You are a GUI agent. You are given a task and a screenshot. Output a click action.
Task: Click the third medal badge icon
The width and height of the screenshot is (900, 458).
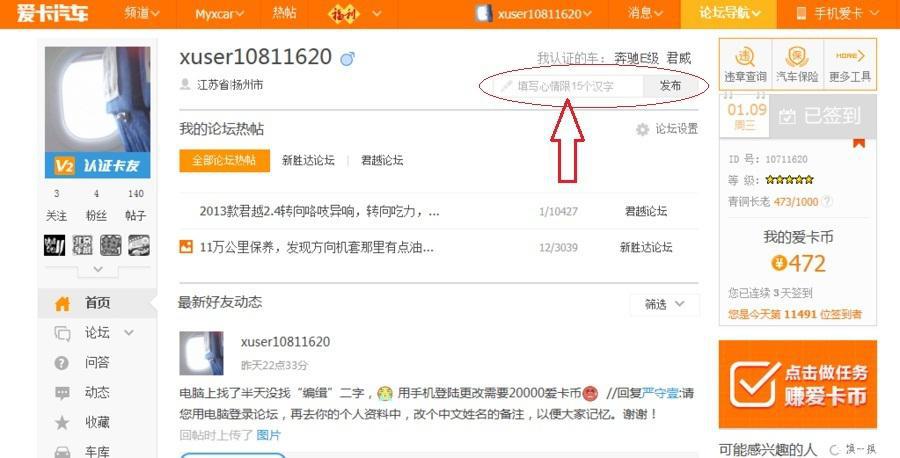(x=111, y=245)
